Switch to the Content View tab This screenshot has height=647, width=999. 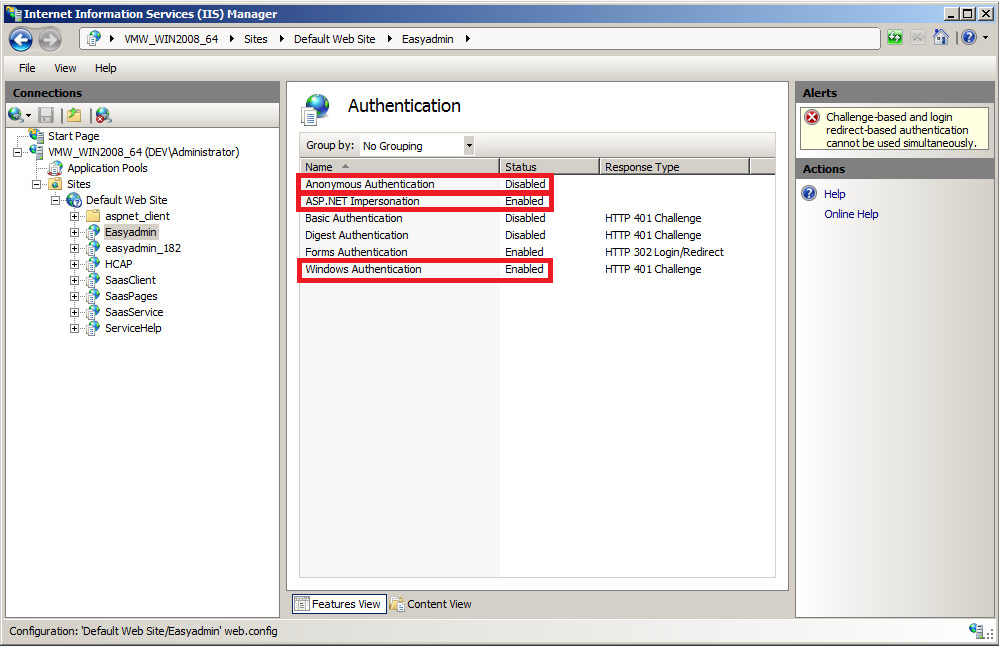pyautogui.click(x=431, y=604)
